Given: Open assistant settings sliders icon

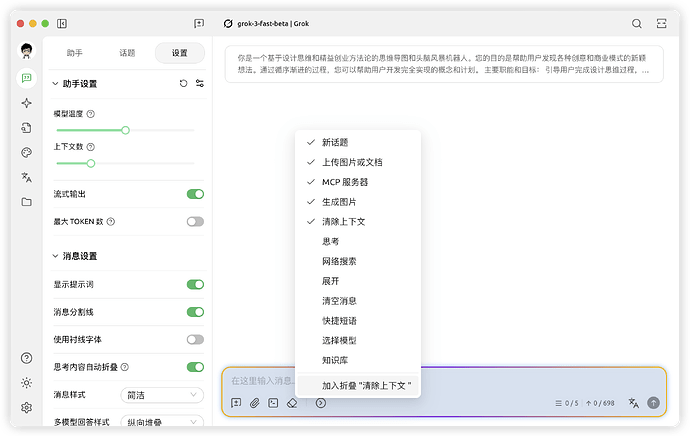Looking at the screenshot, I should (x=200, y=83).
